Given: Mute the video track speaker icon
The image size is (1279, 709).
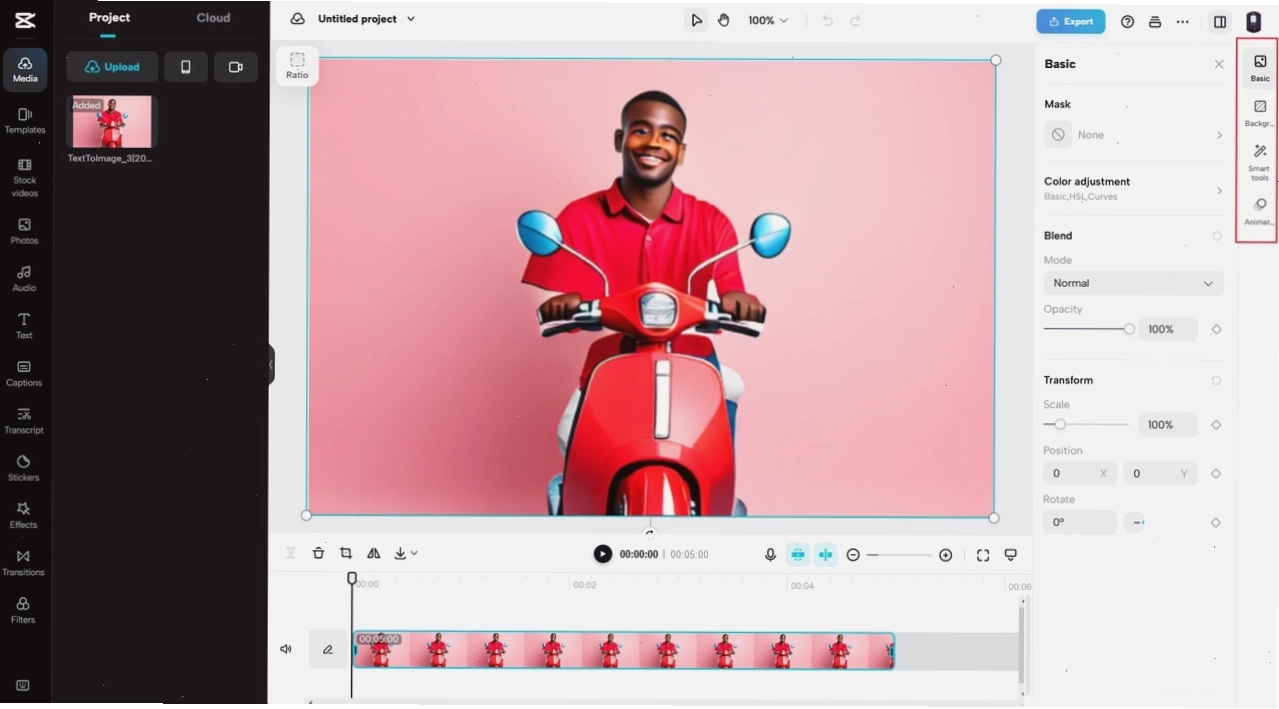Looking at the screenshot, I should point(286,649).
